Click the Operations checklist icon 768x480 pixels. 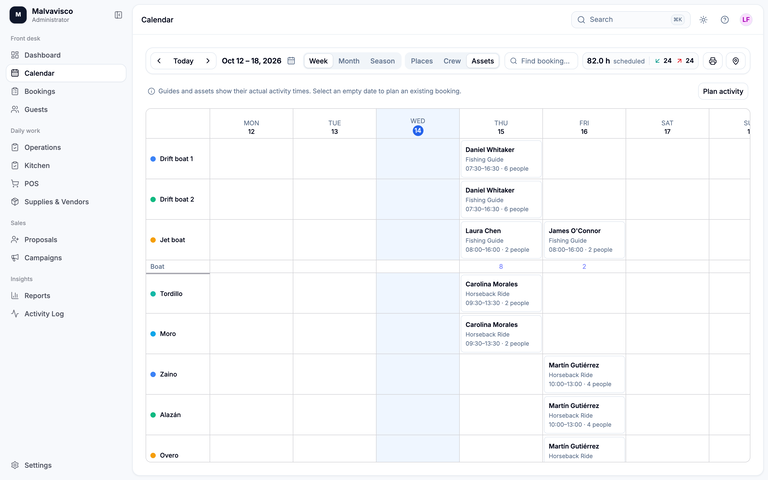pos(15,147)
